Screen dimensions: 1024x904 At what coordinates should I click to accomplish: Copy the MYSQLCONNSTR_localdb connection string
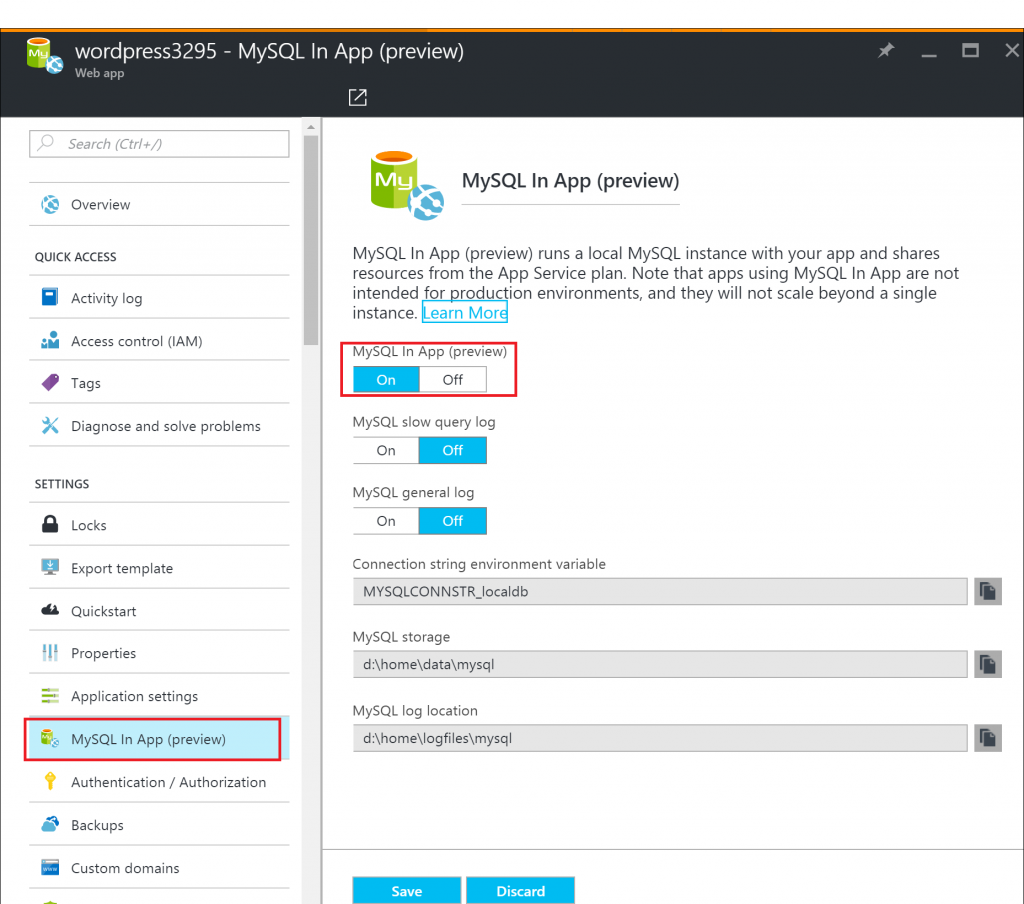(987, 591)
